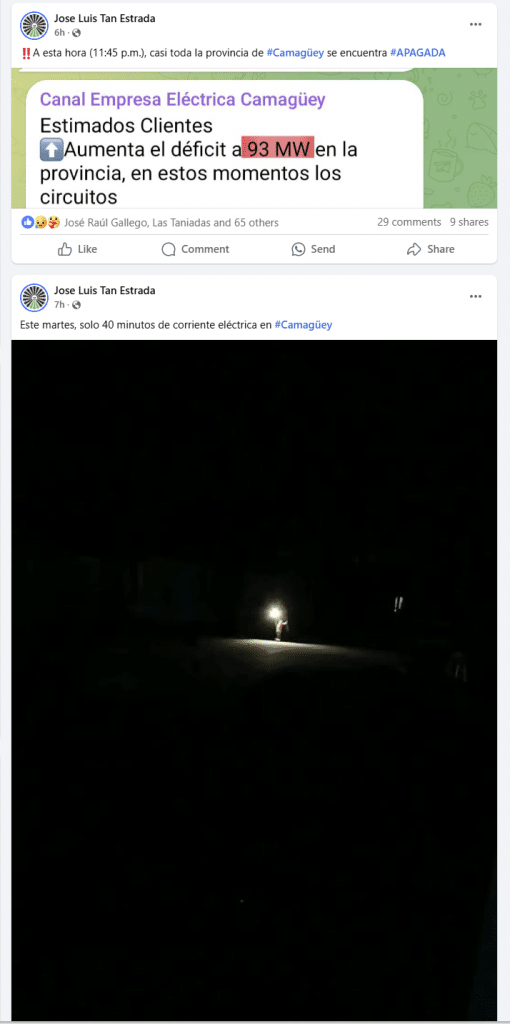Screen dimensions: 510x1024
Task: Click the public globe icon on second post
Action: [77, 305]
